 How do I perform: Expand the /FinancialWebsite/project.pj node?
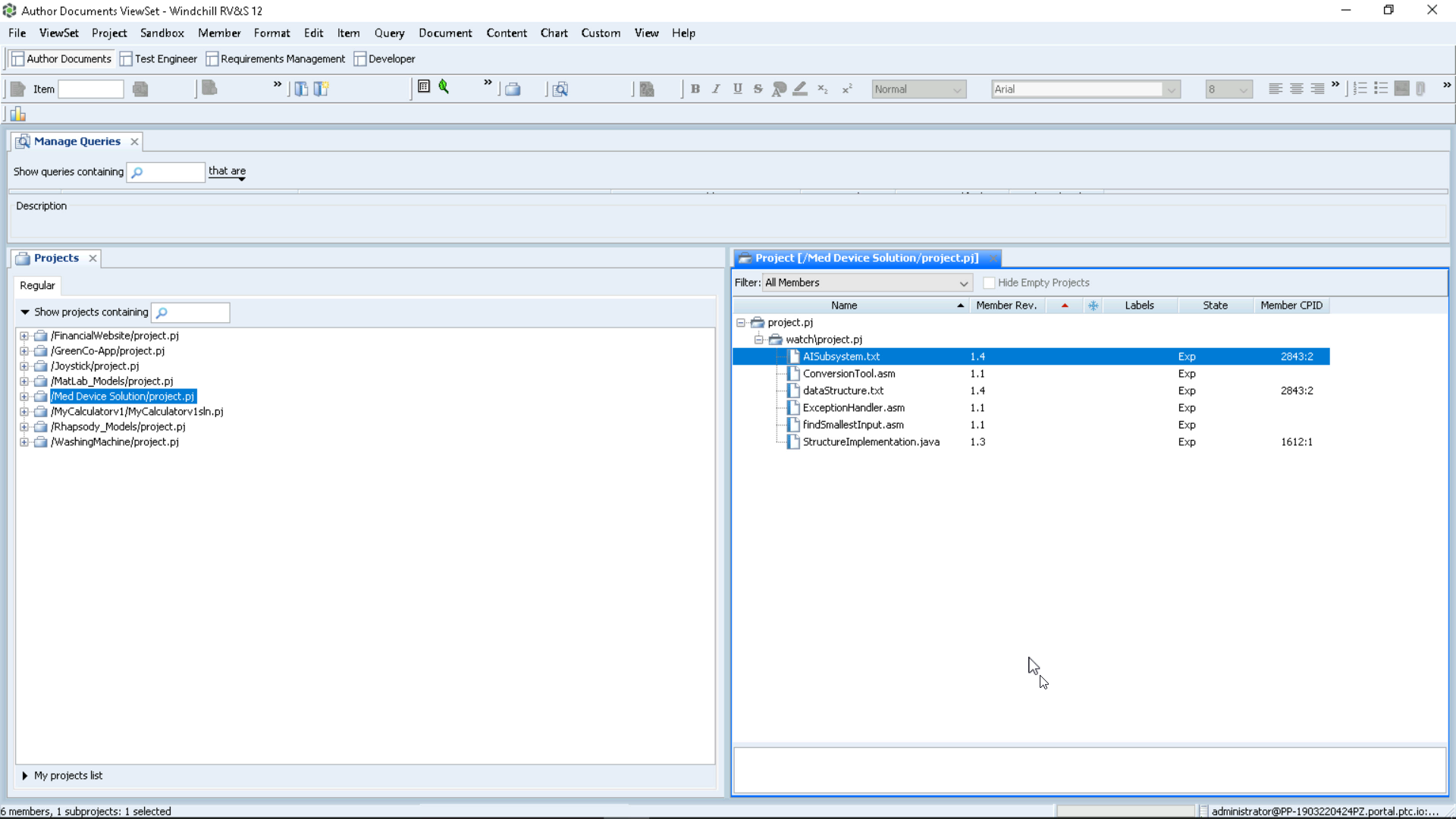[x=24, y=336]
